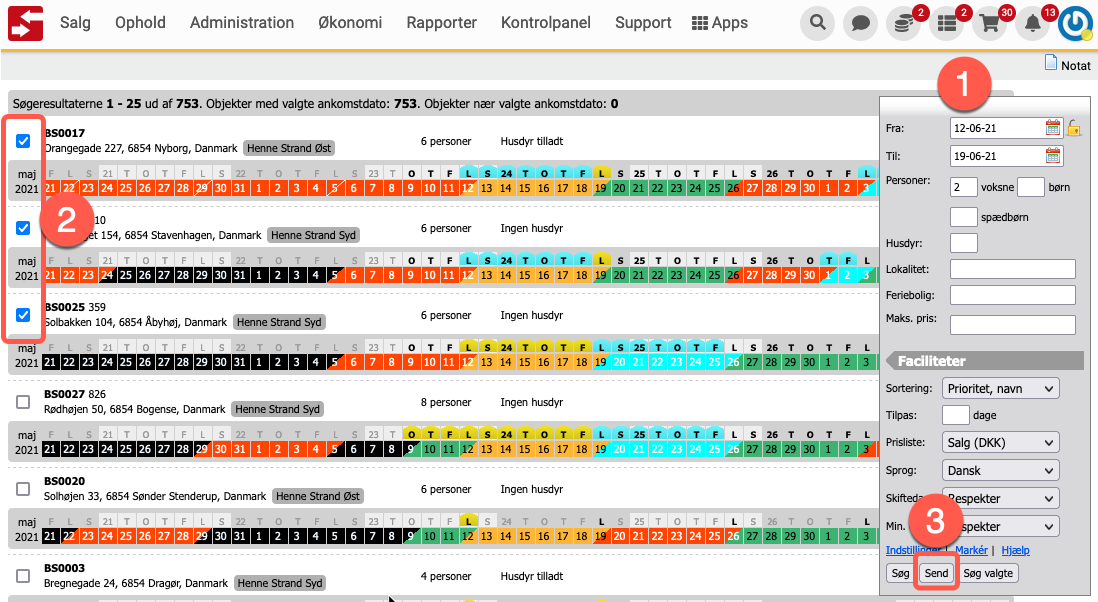Viewport: 1098px width, 602px height.
Task: Focus the Tilpas dage field
Action: [955, 415]
